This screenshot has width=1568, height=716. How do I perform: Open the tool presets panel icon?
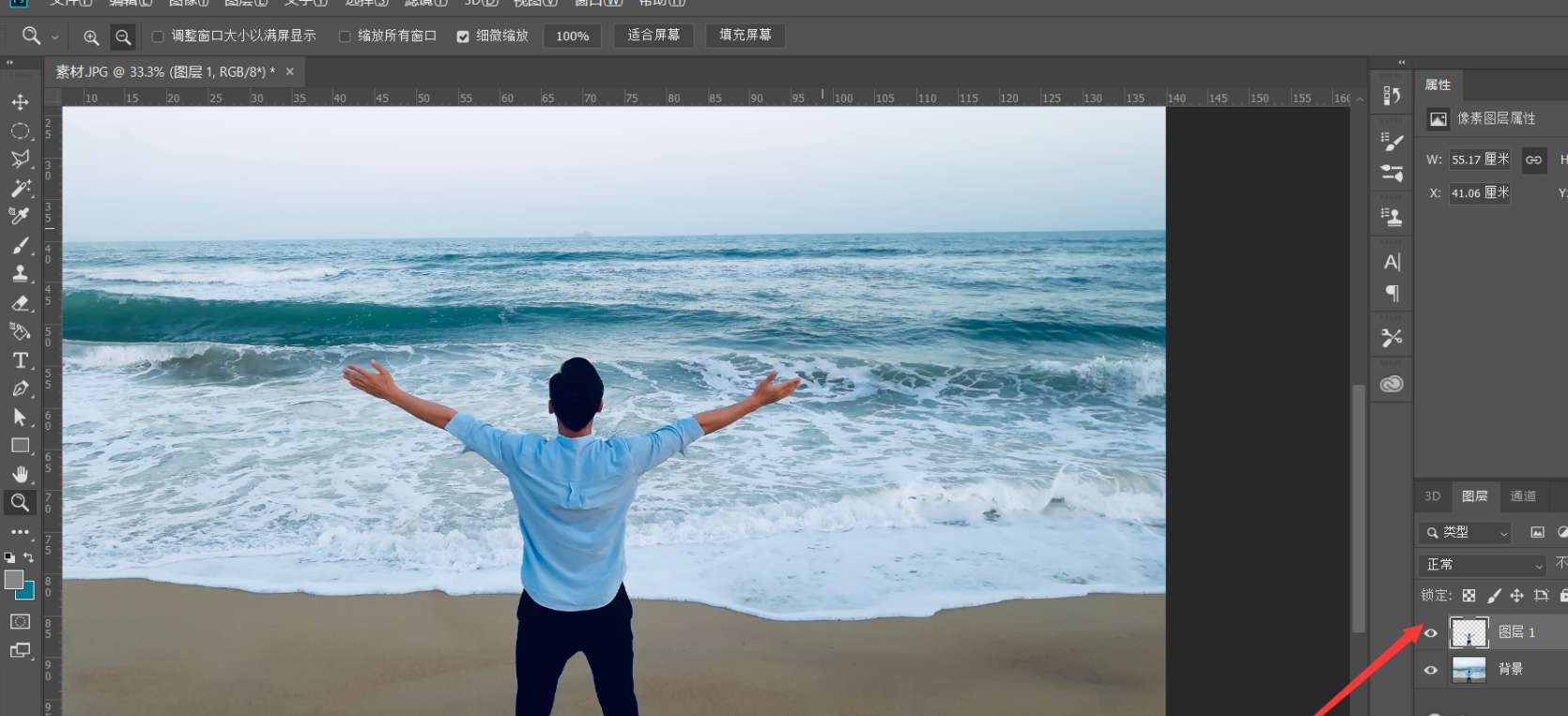(1391, 338)
